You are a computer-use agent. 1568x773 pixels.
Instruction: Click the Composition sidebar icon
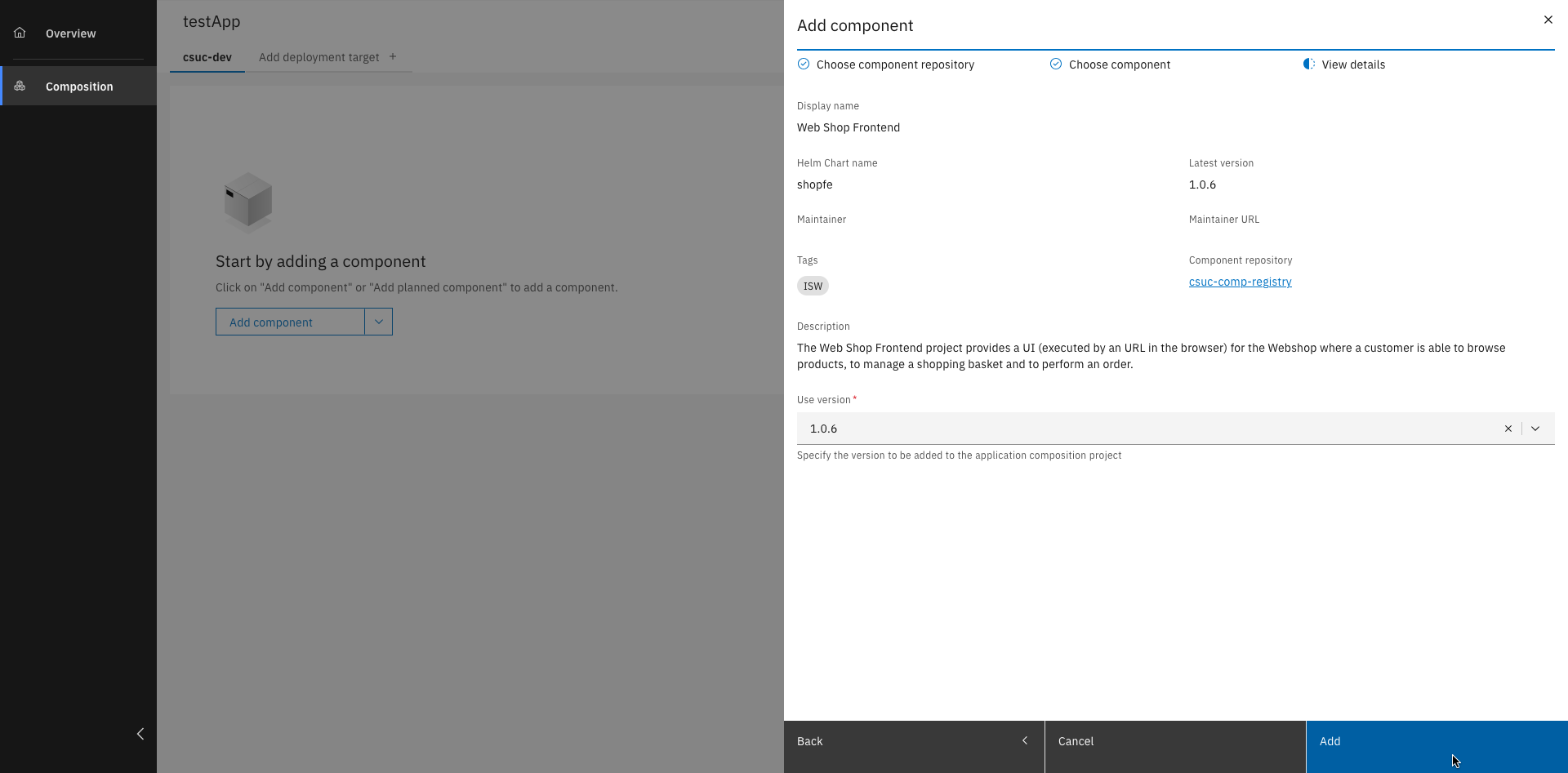[x=20, y=86]
